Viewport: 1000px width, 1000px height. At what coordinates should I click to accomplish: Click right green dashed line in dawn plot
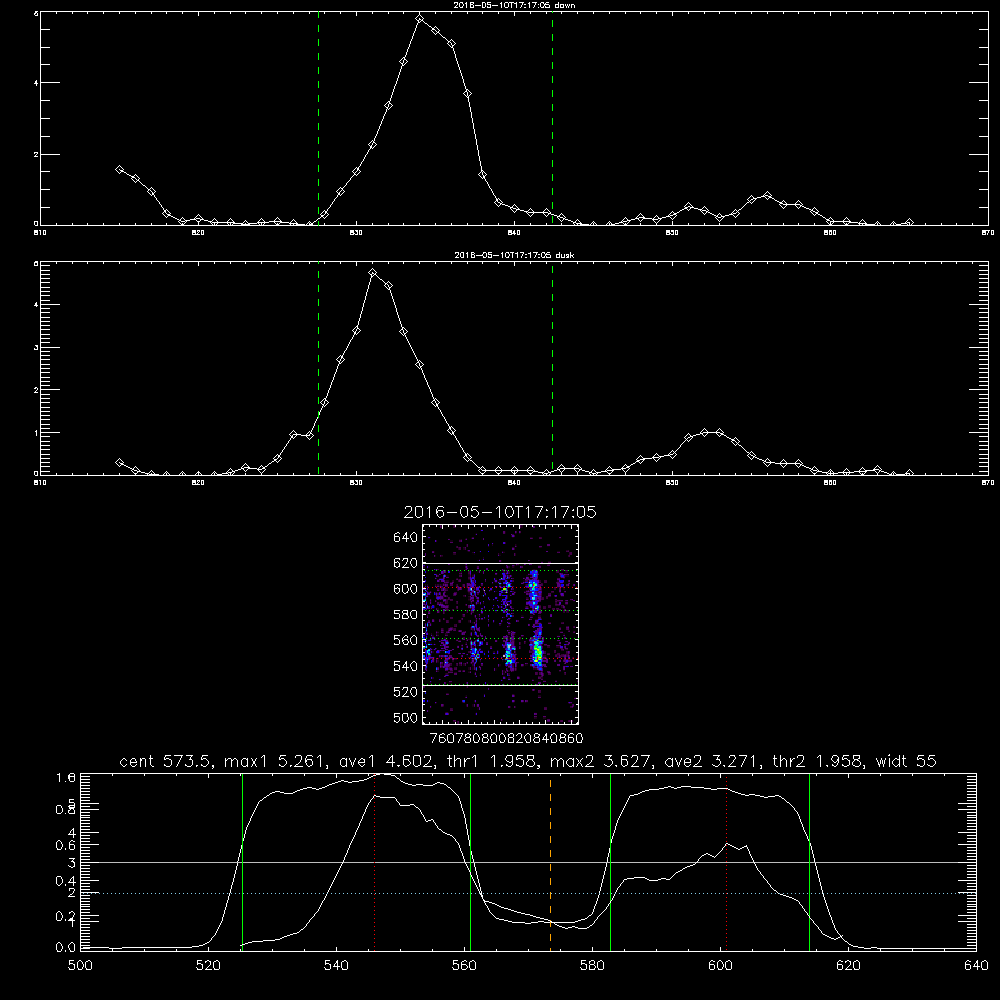pyautogui.click(x=552, y=118)
